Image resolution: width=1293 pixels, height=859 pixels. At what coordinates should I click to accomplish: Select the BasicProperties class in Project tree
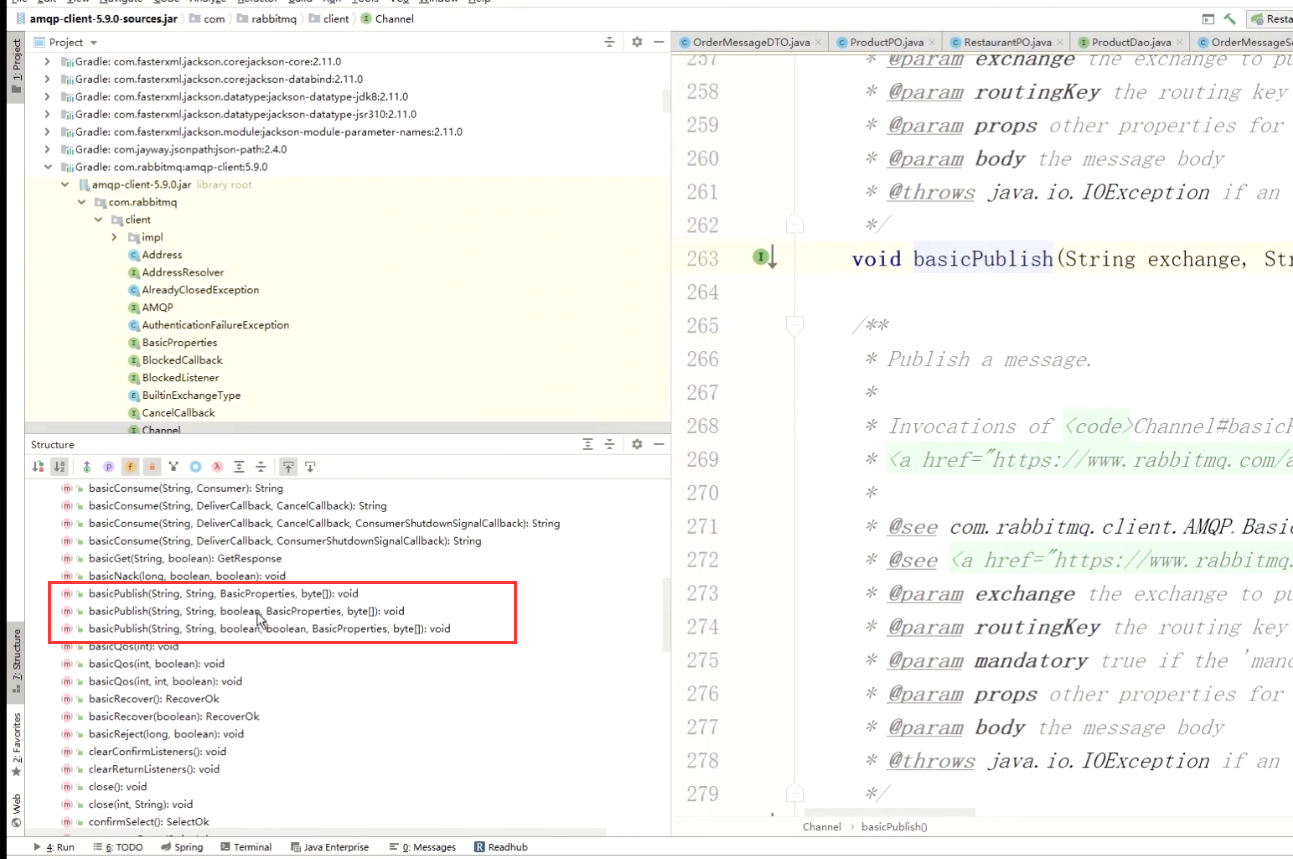(179, 343)
